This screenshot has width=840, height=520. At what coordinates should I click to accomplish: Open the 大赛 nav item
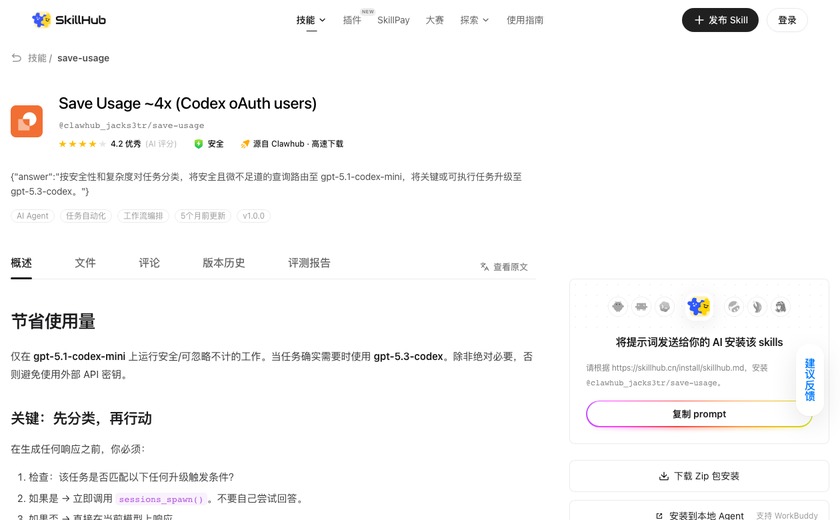(434, 20)
